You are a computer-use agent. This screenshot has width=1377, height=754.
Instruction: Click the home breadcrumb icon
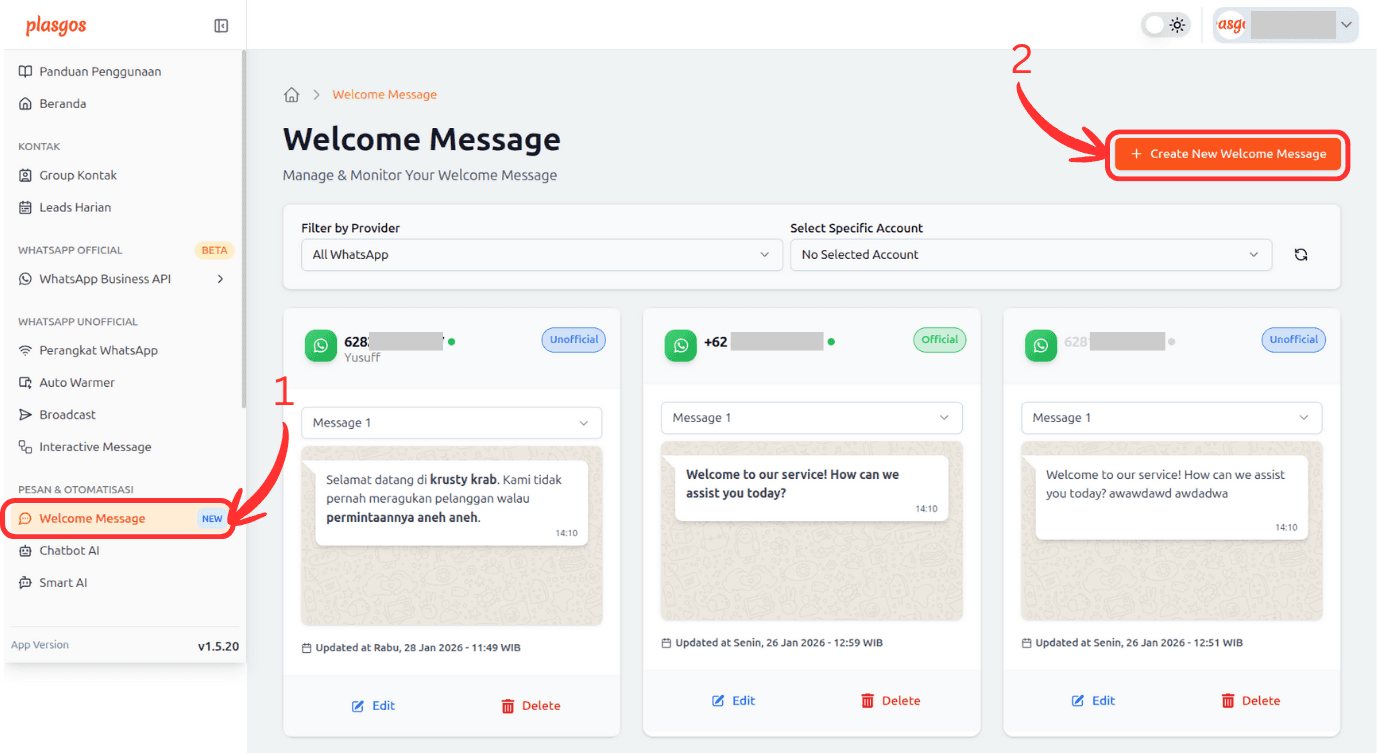click(x=291, y=93)
